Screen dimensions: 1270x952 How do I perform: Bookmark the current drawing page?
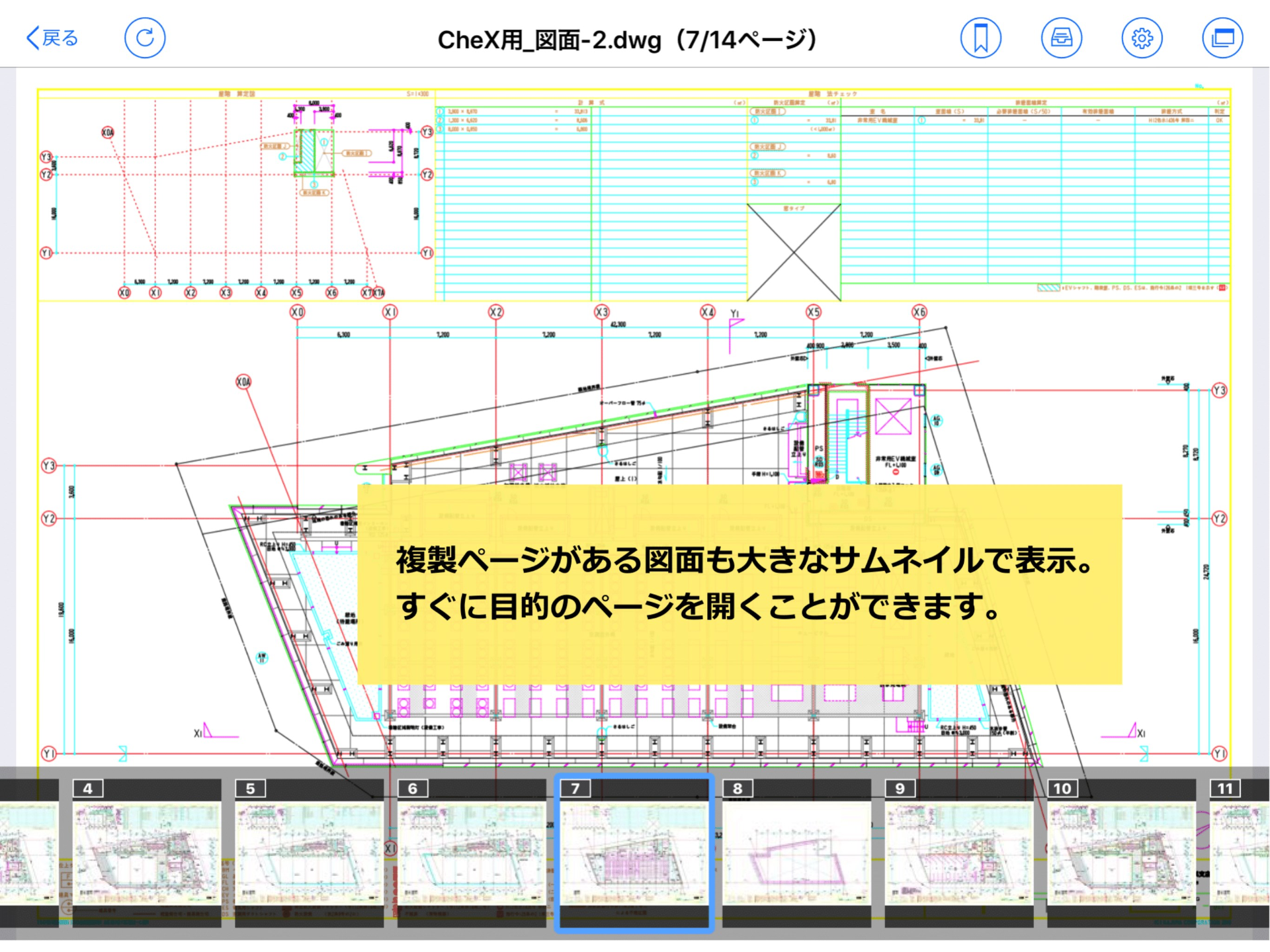[981, 38]
